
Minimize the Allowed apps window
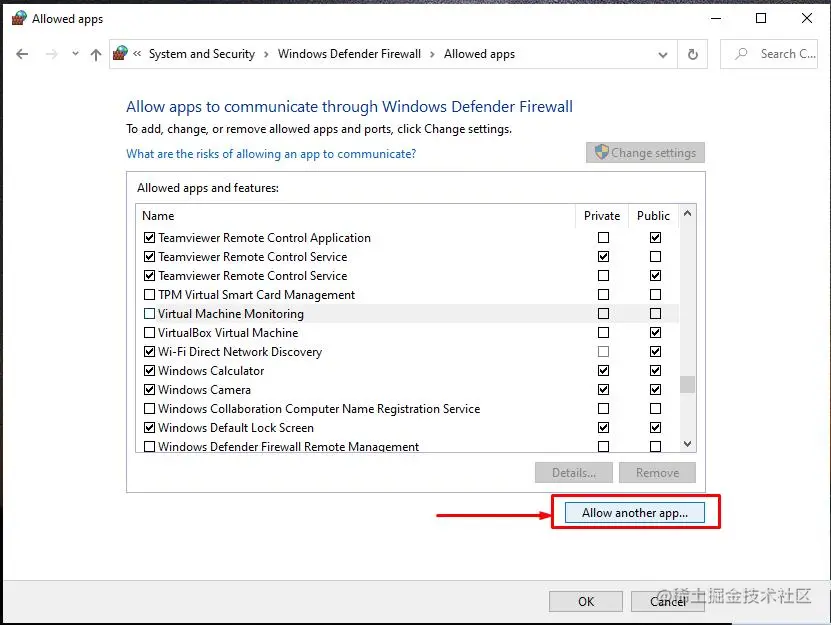[x=716, y=18]
